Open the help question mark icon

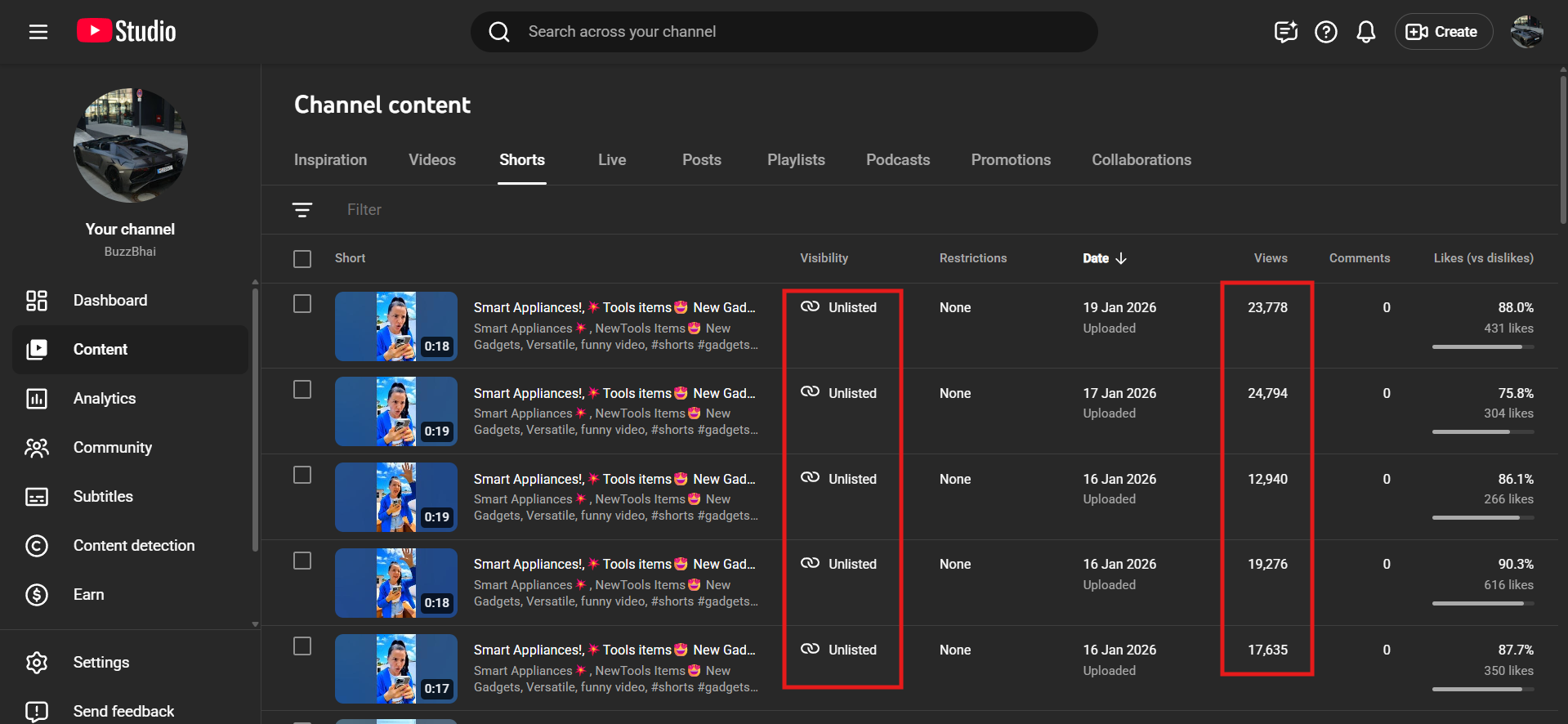(x=1325, y=32)
